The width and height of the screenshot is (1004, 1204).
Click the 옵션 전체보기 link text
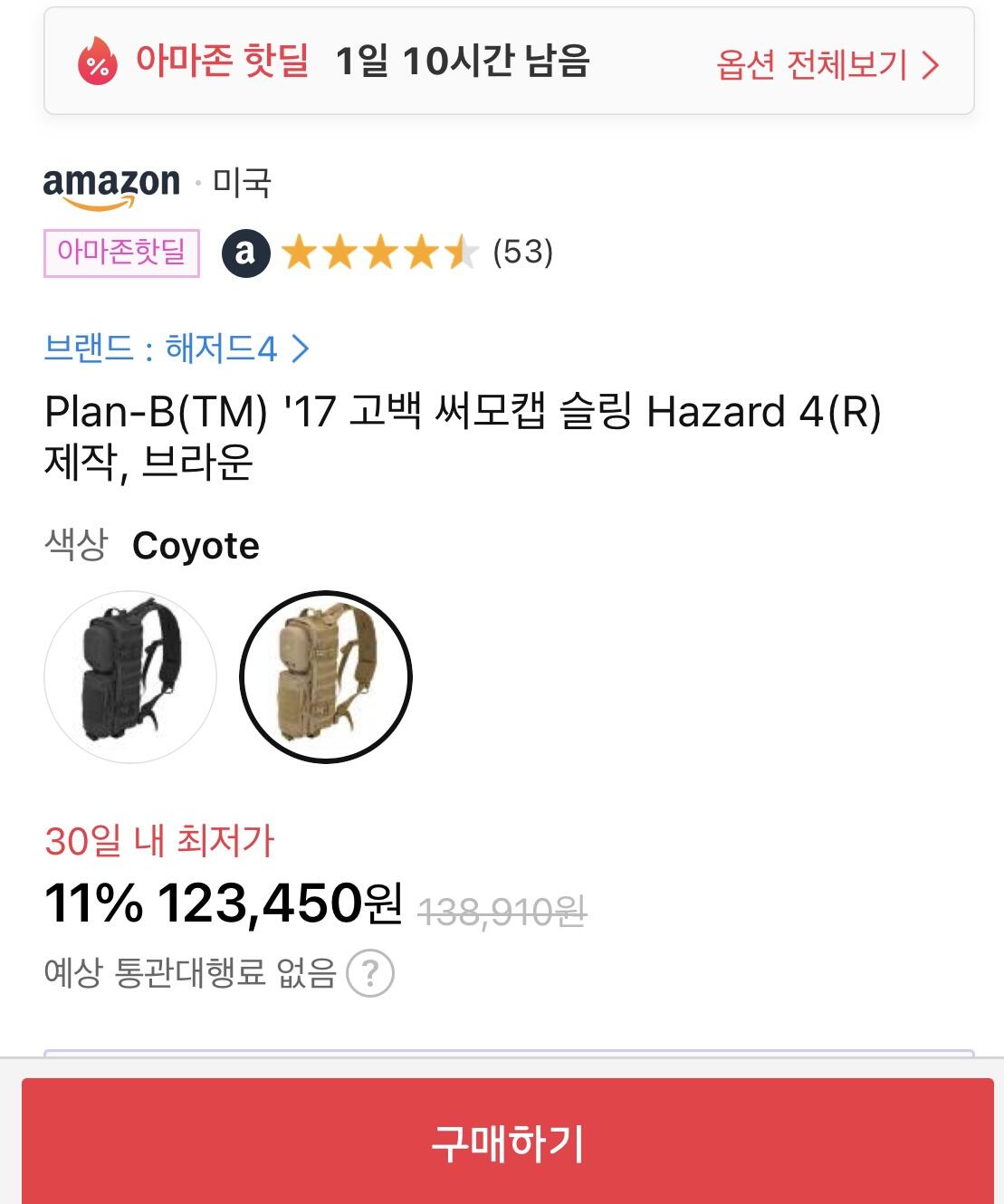811,65
